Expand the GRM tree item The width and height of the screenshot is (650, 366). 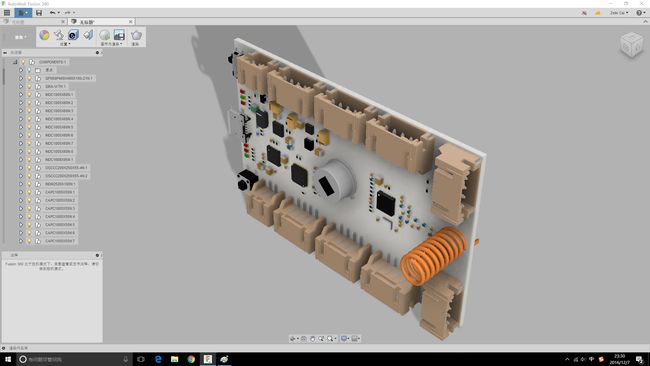pos(21,86)
